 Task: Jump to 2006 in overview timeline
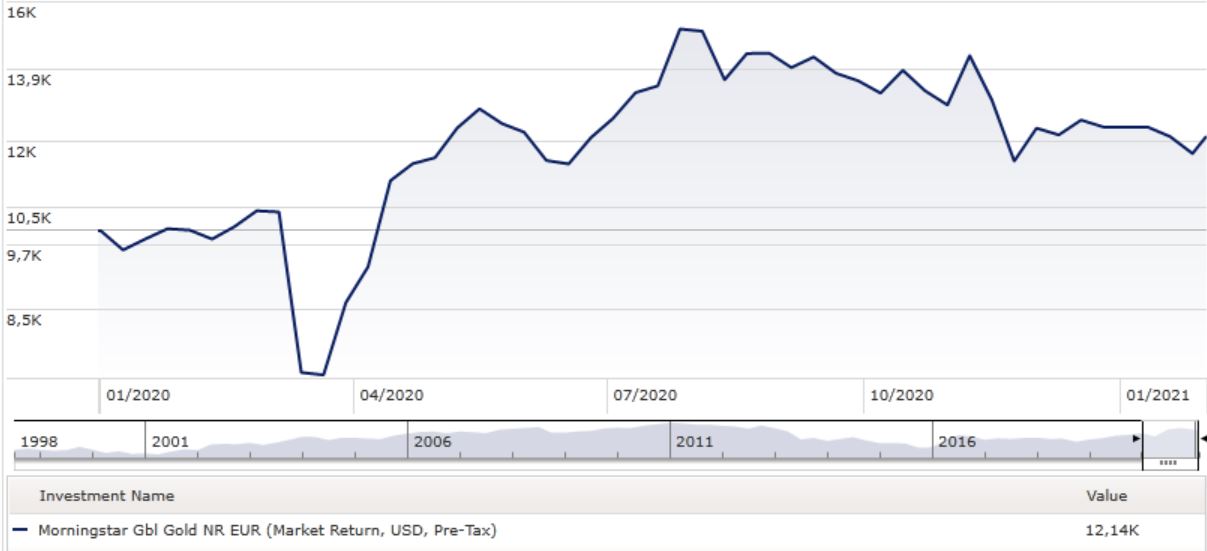tap(432, 441)
